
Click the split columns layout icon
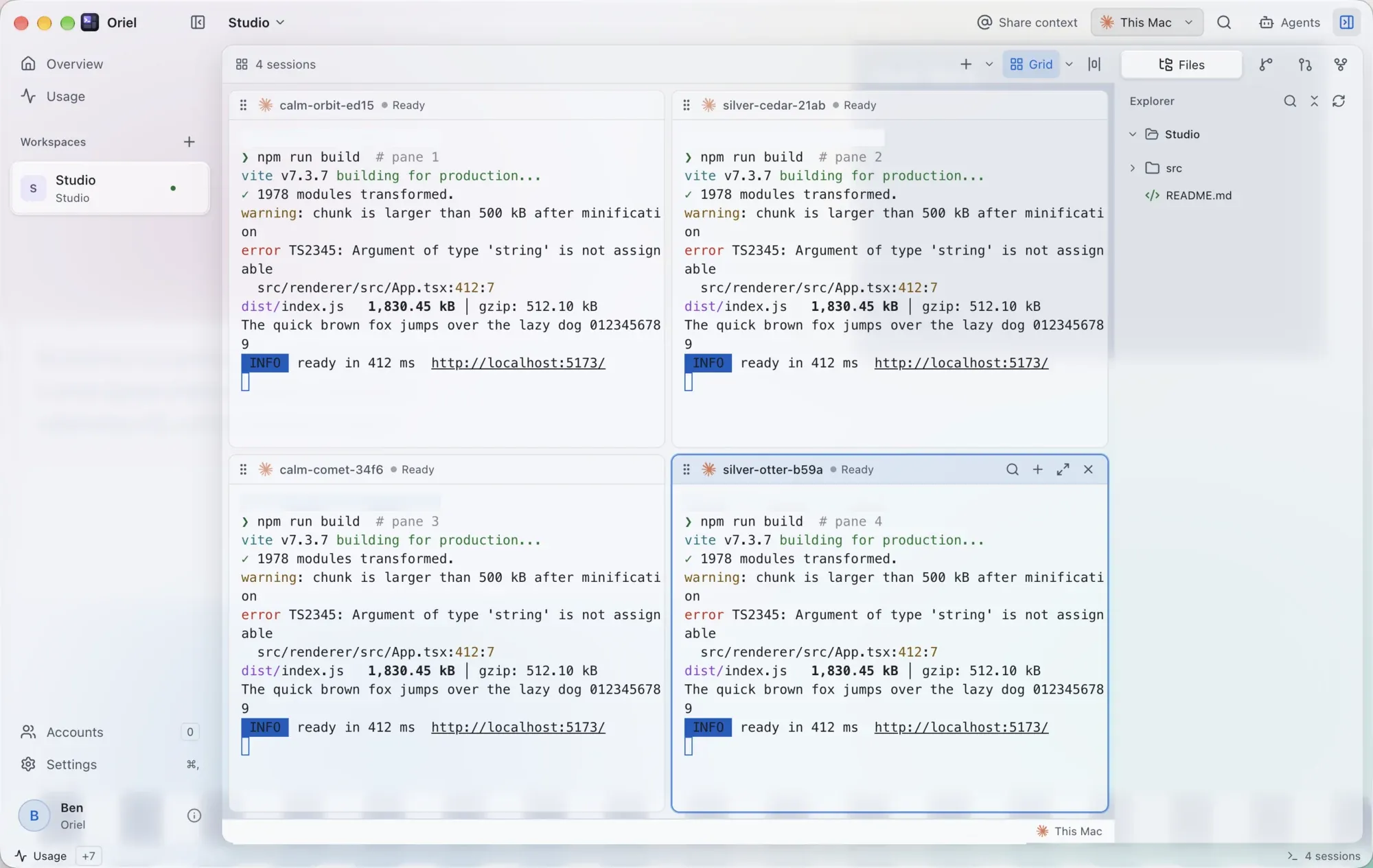pyautogui.click(x=1094, y=64)
